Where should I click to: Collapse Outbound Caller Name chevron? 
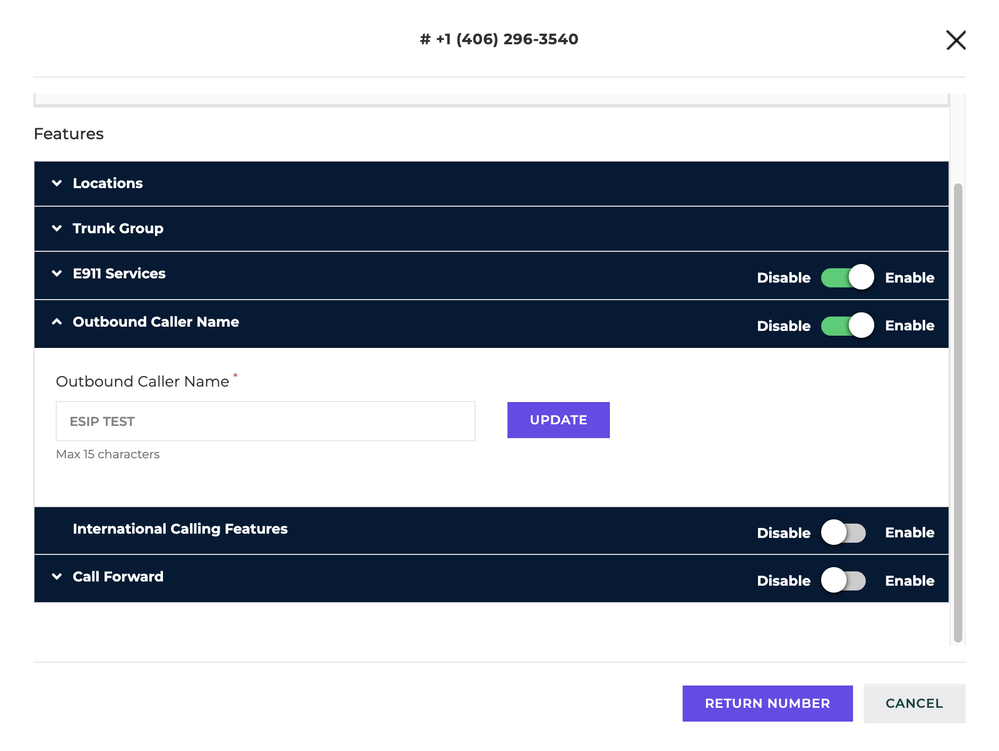(x=57, y=322)
